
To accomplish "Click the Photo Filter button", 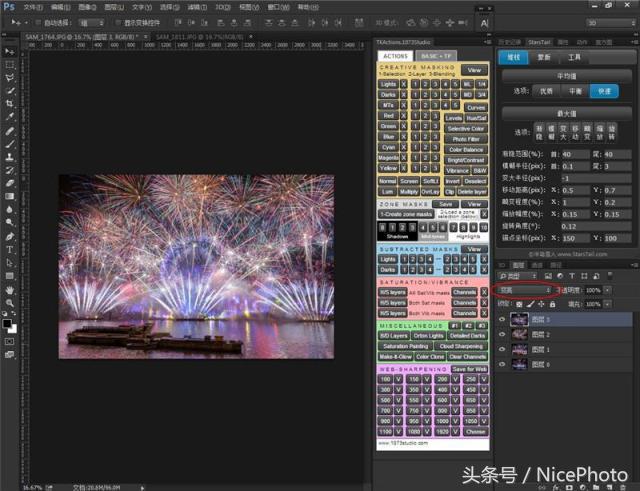I will click(466, 139).
